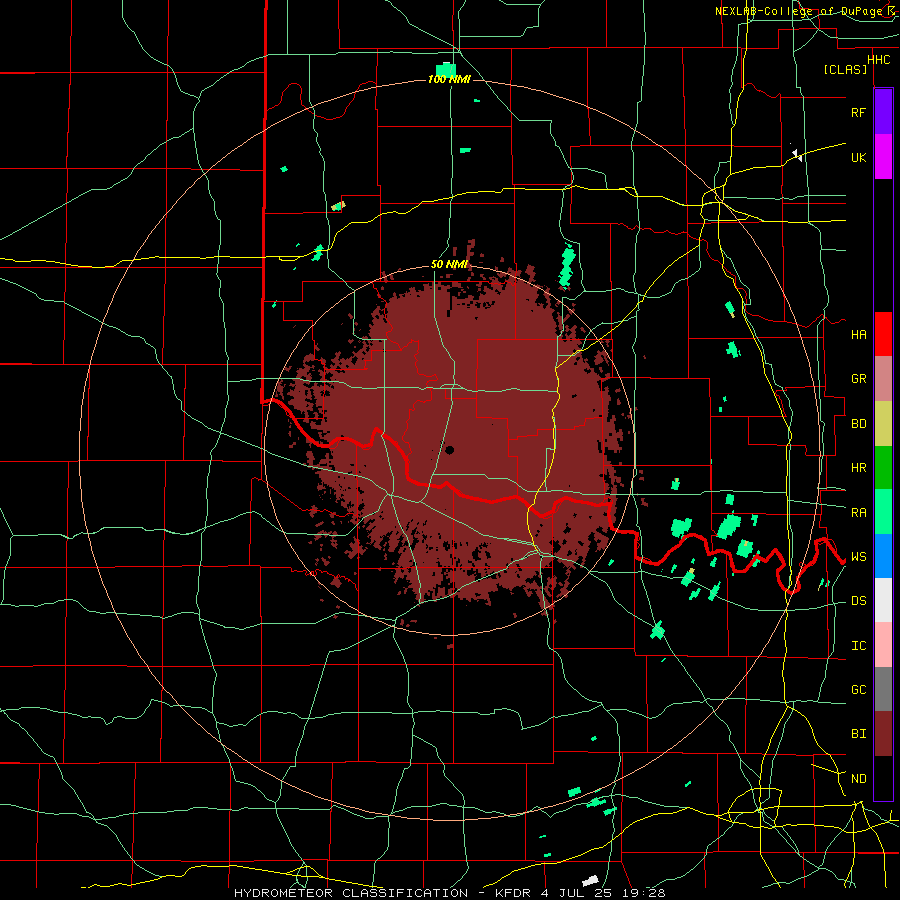Click the HA legend label
Image resolution: width=900 pixels, height=900 pixels.
pyautogui.click(x=858, y=335)
